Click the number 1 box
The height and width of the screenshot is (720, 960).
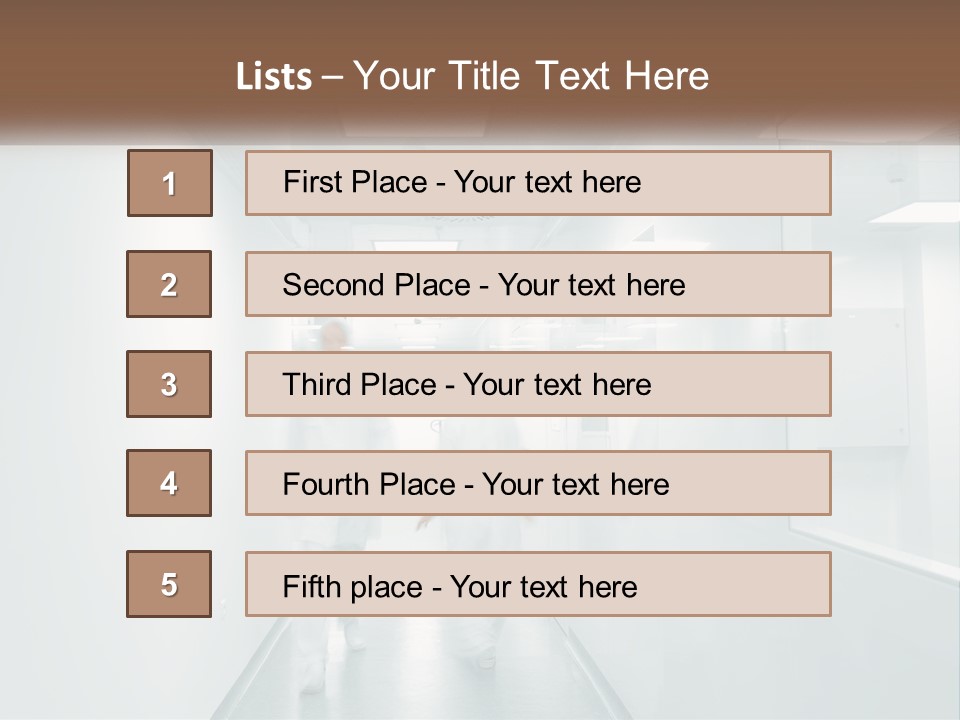tap(170, 183)
